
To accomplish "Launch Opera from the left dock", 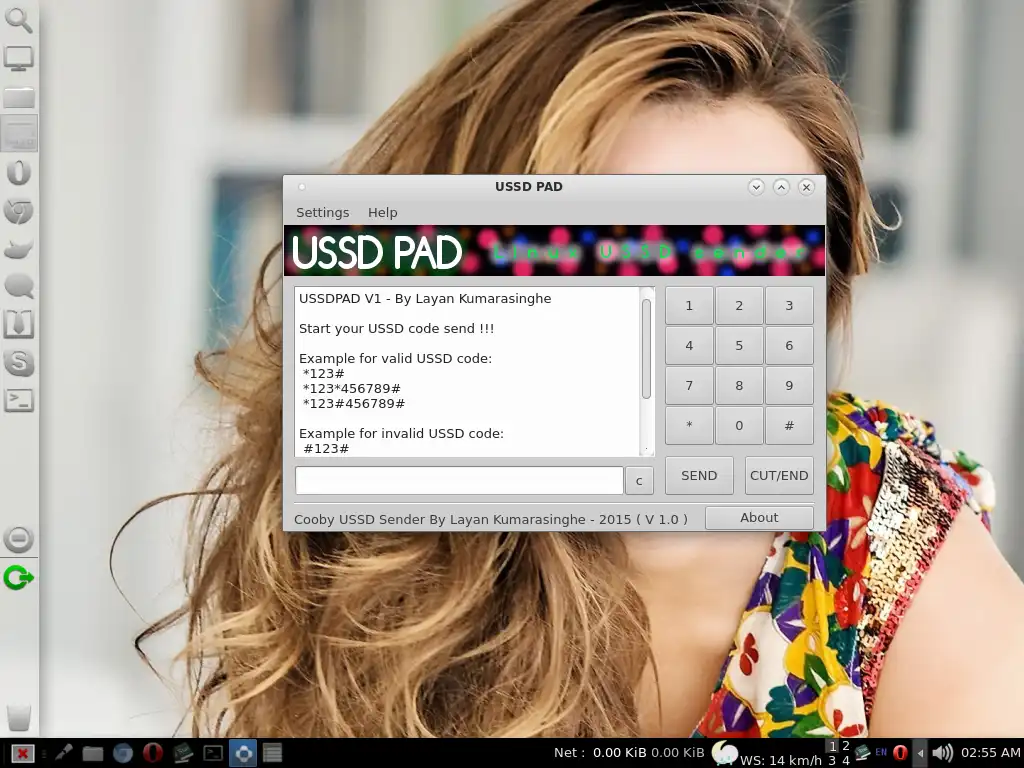I will (18, 172).
